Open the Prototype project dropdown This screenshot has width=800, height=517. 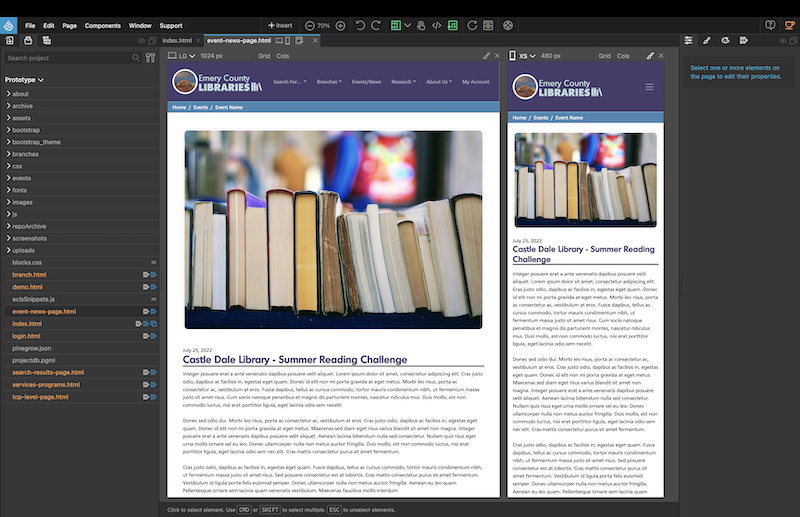24,79
